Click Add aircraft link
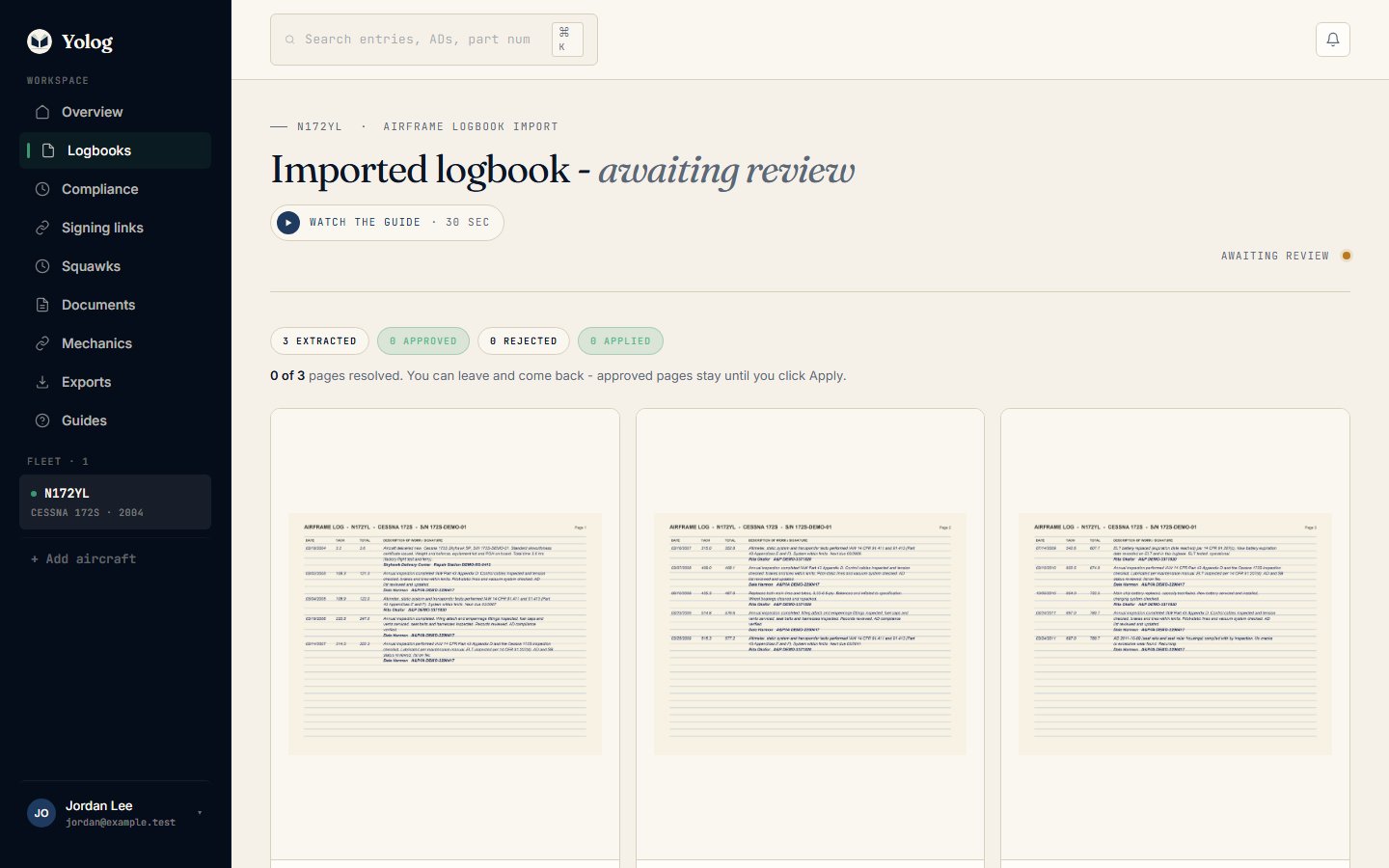1389x868 pixels. coord(83,559)
